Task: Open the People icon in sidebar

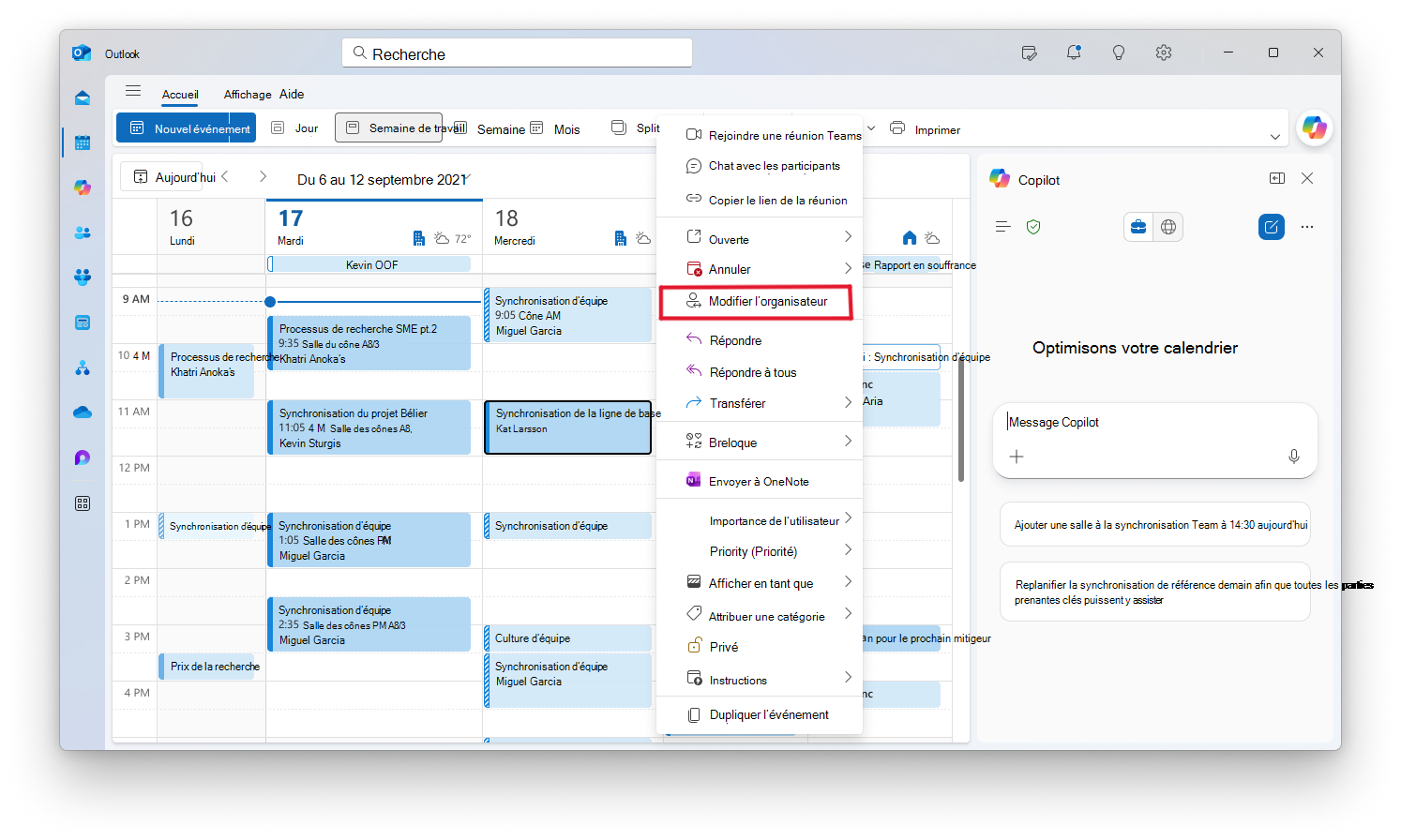Action: 83,232
